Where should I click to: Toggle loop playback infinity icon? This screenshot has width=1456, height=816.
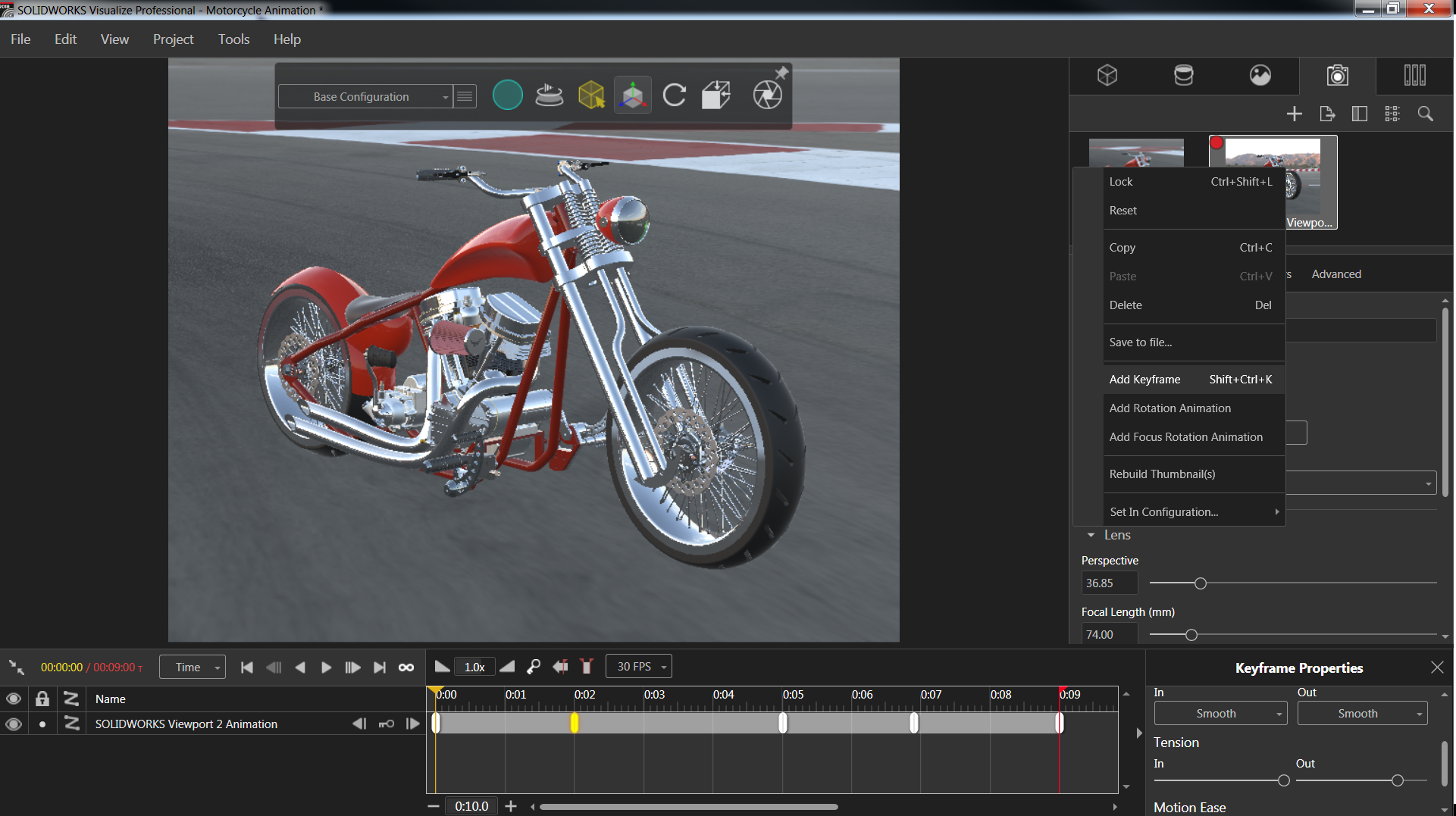click(406, 667)
